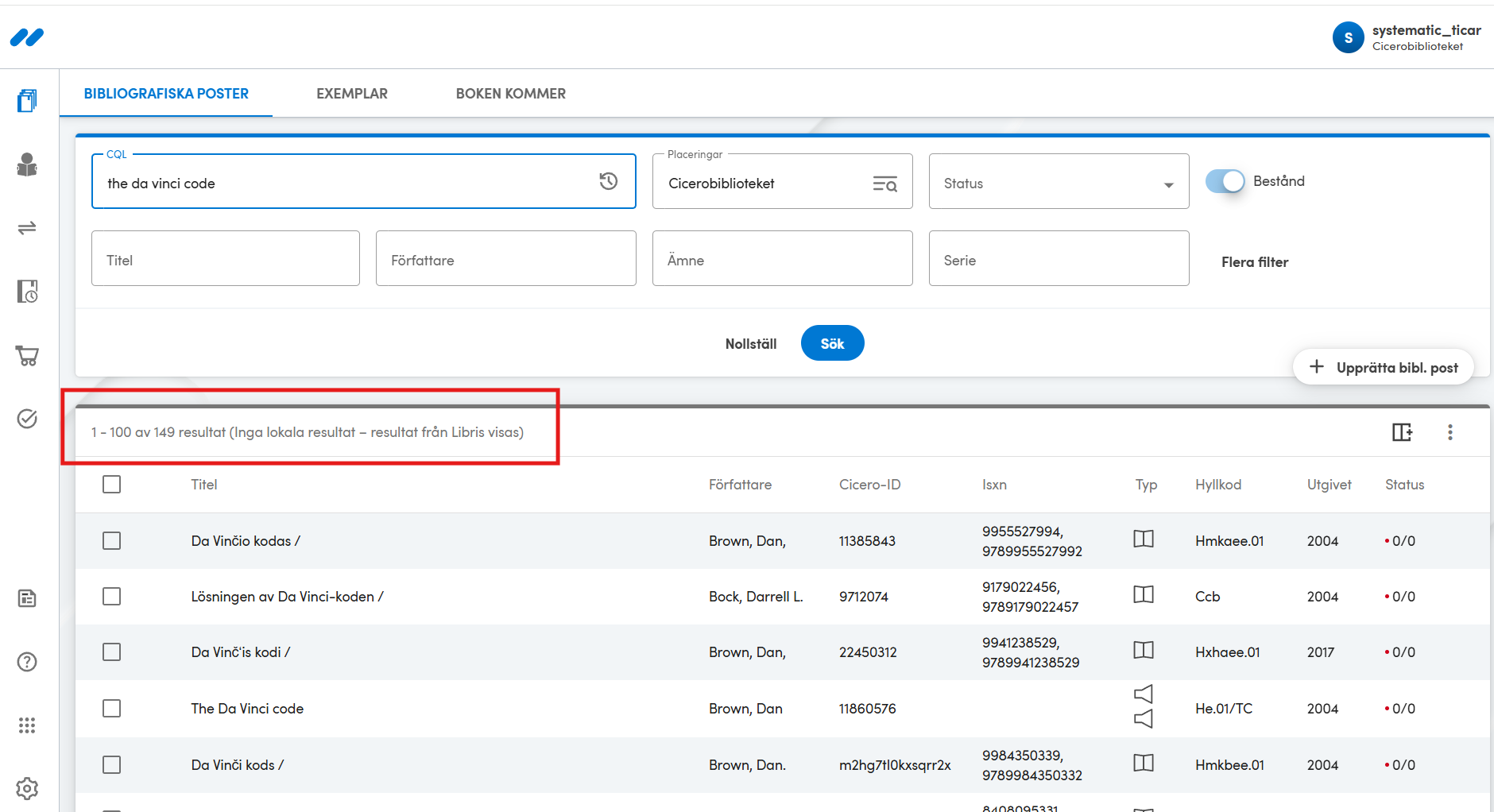Click the Författare filter field

[506, 258]
